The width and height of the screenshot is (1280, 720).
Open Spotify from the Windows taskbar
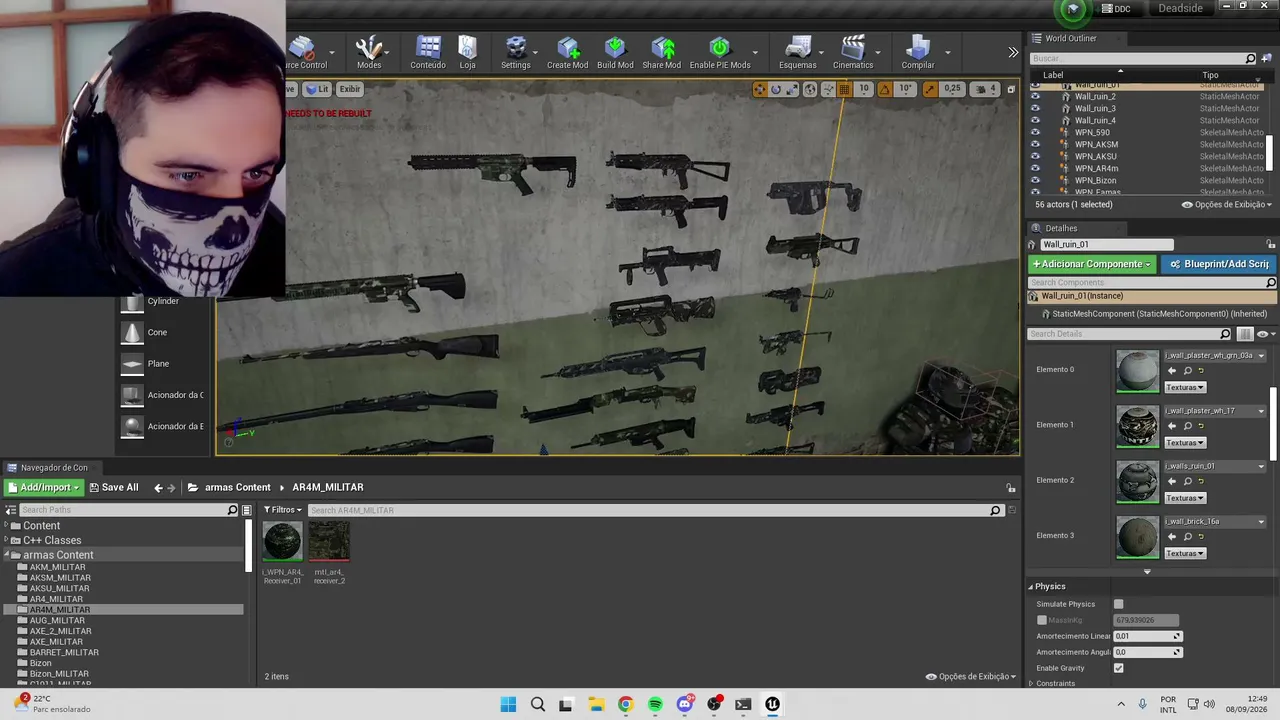655,704
